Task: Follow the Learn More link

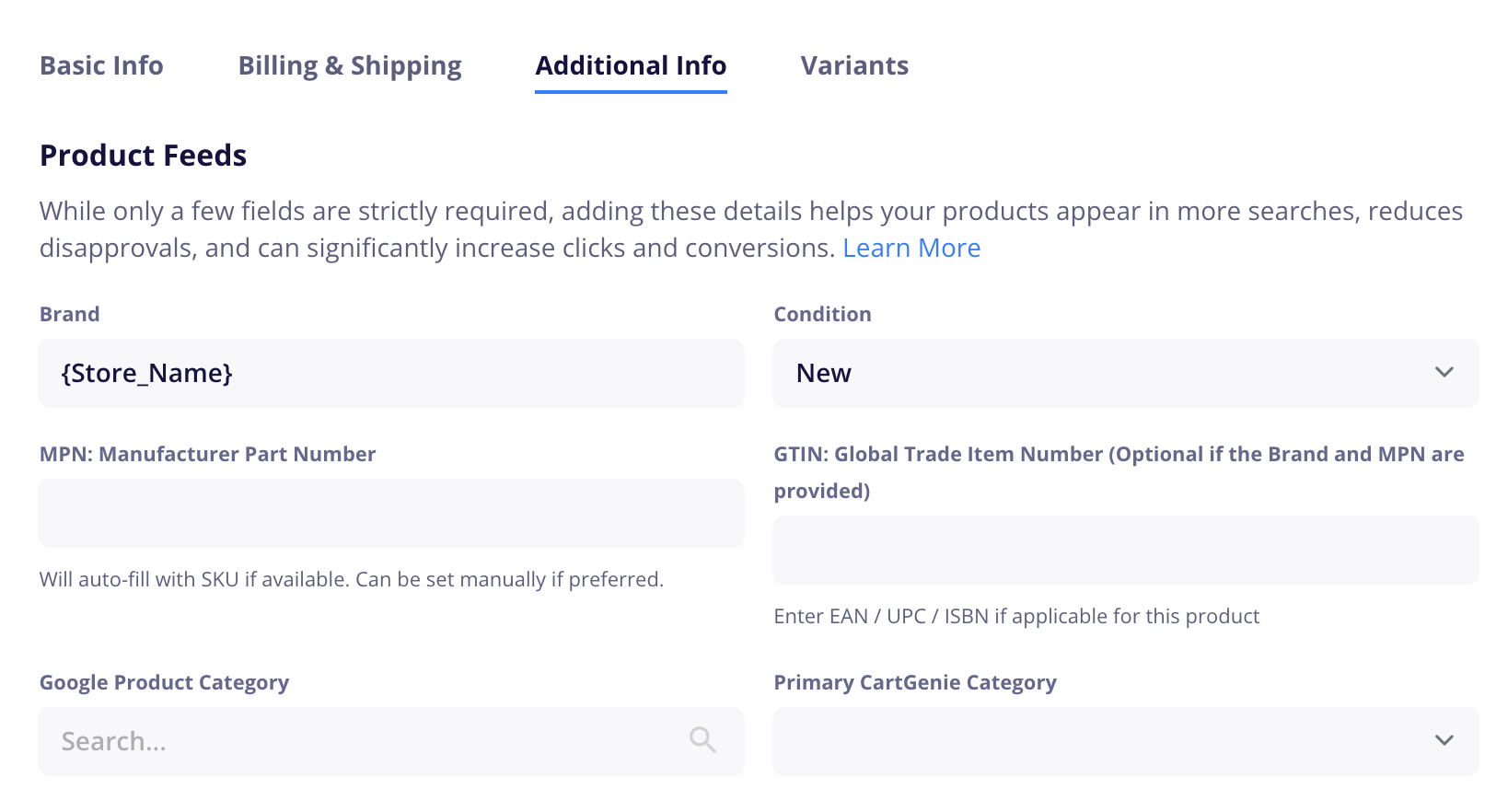Action: 911,249
